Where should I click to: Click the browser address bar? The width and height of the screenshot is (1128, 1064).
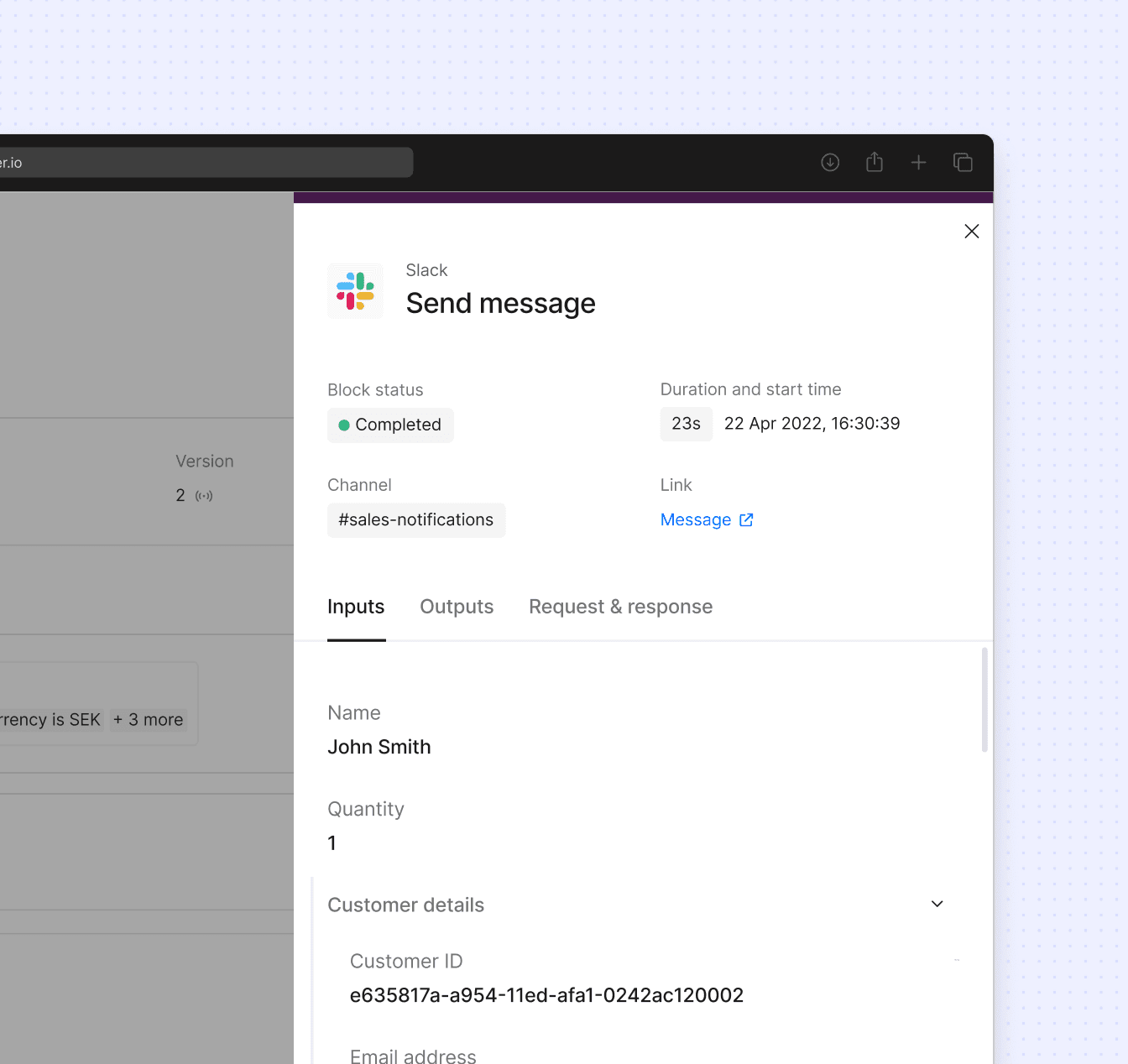click(x=206, y=163)
